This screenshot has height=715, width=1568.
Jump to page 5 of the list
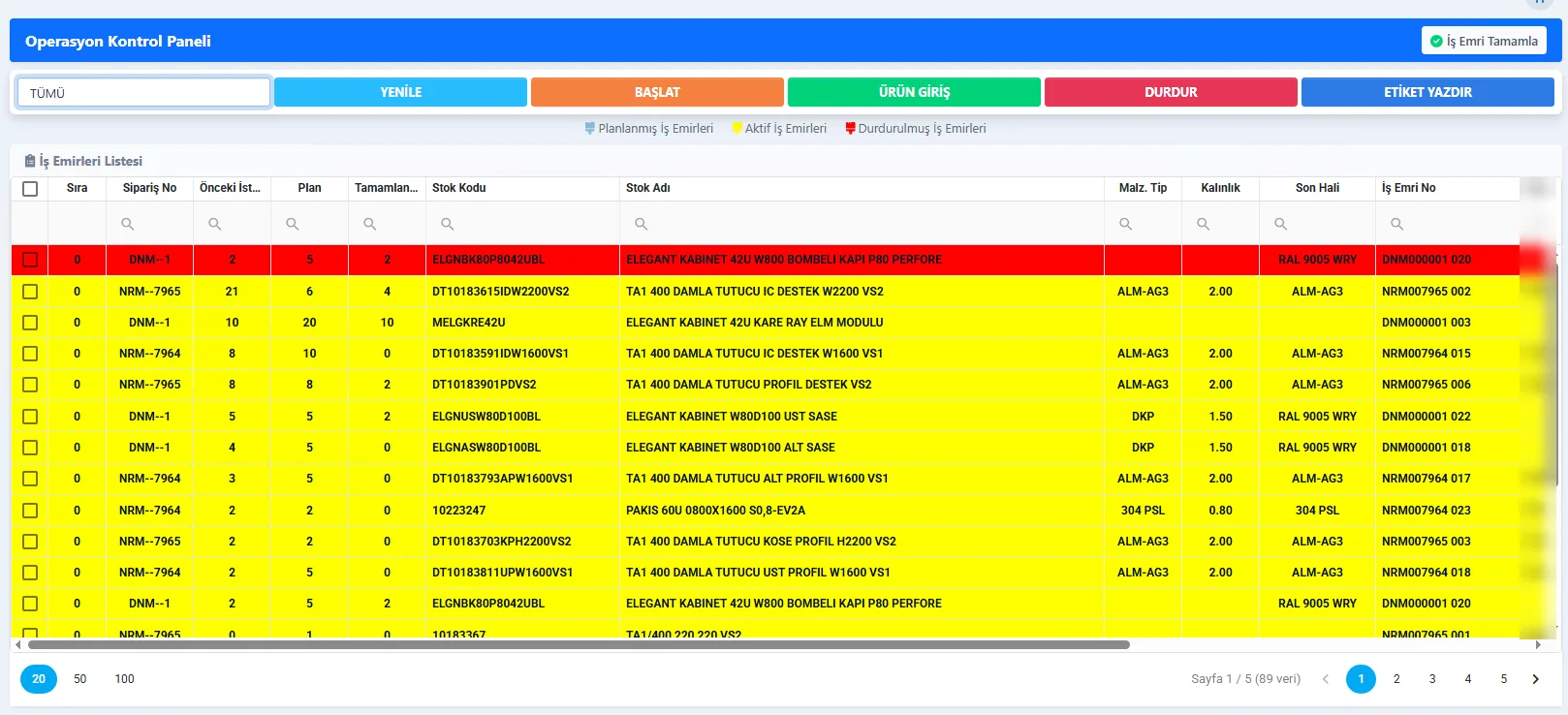pos(1504,679)
